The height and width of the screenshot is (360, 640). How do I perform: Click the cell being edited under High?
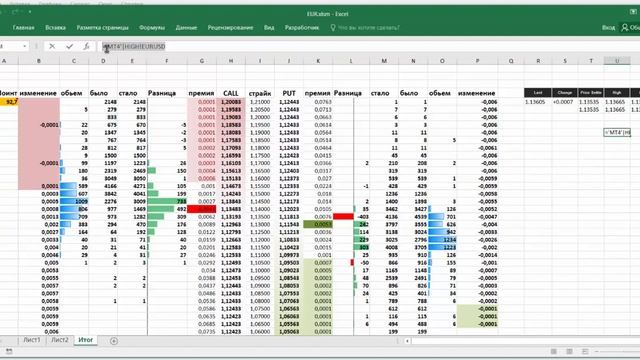[x=617, y=132]
